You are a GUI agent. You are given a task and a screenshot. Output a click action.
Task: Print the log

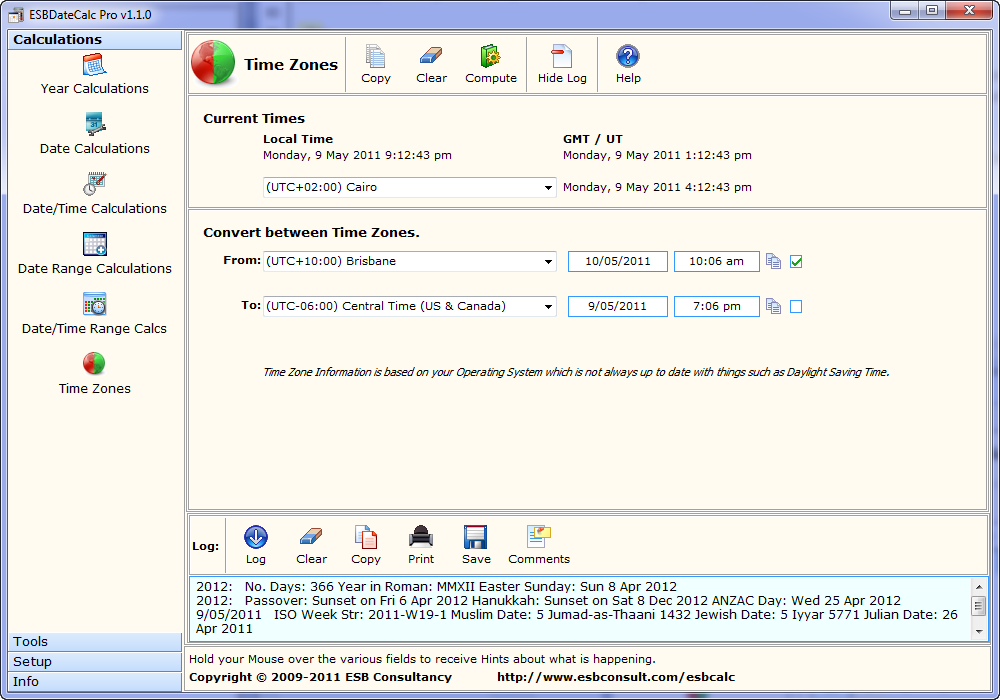pyautogui.click(x=421, y=545)
